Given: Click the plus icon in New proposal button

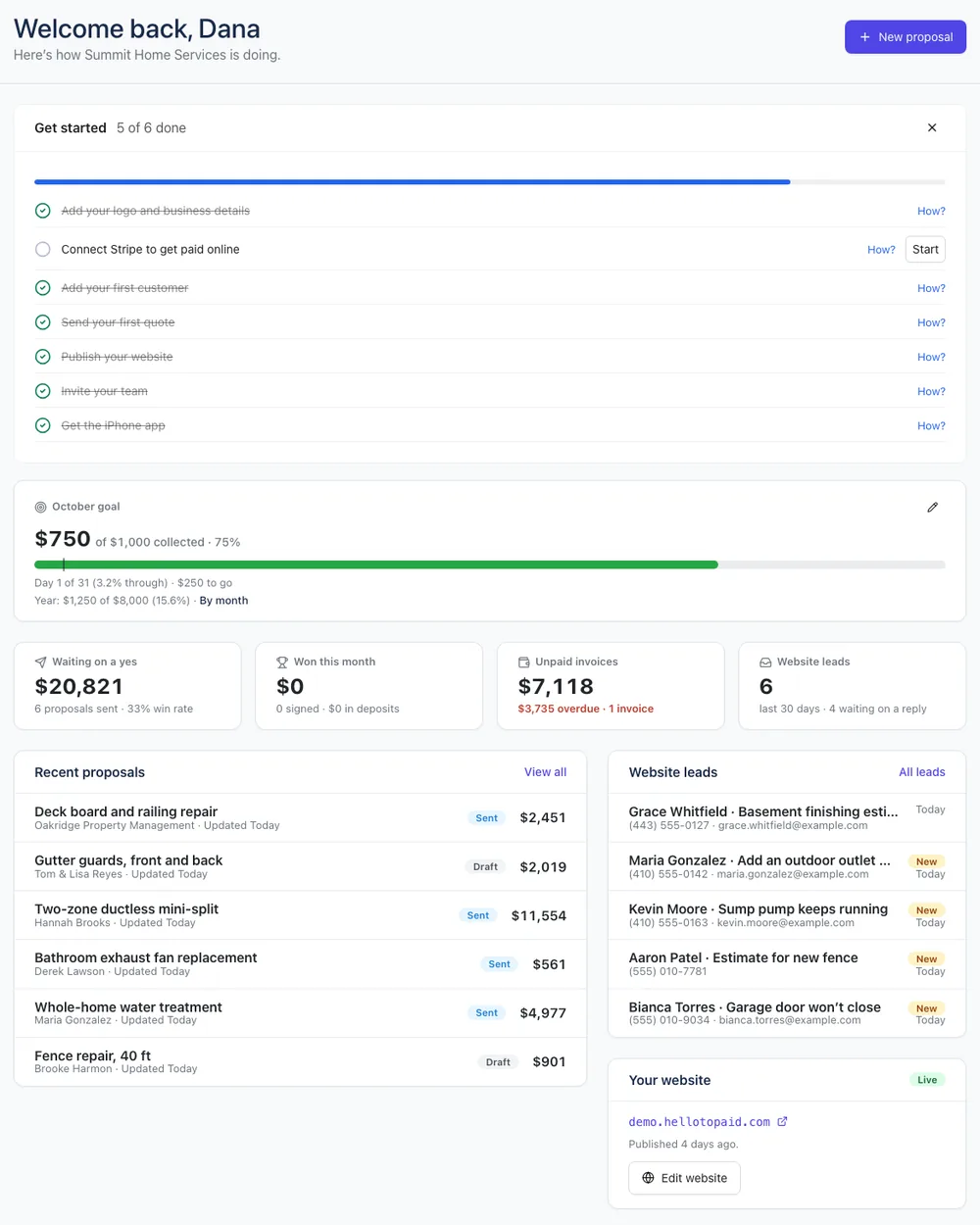Looking at the screenshot, I should click(x=864, y=37).
